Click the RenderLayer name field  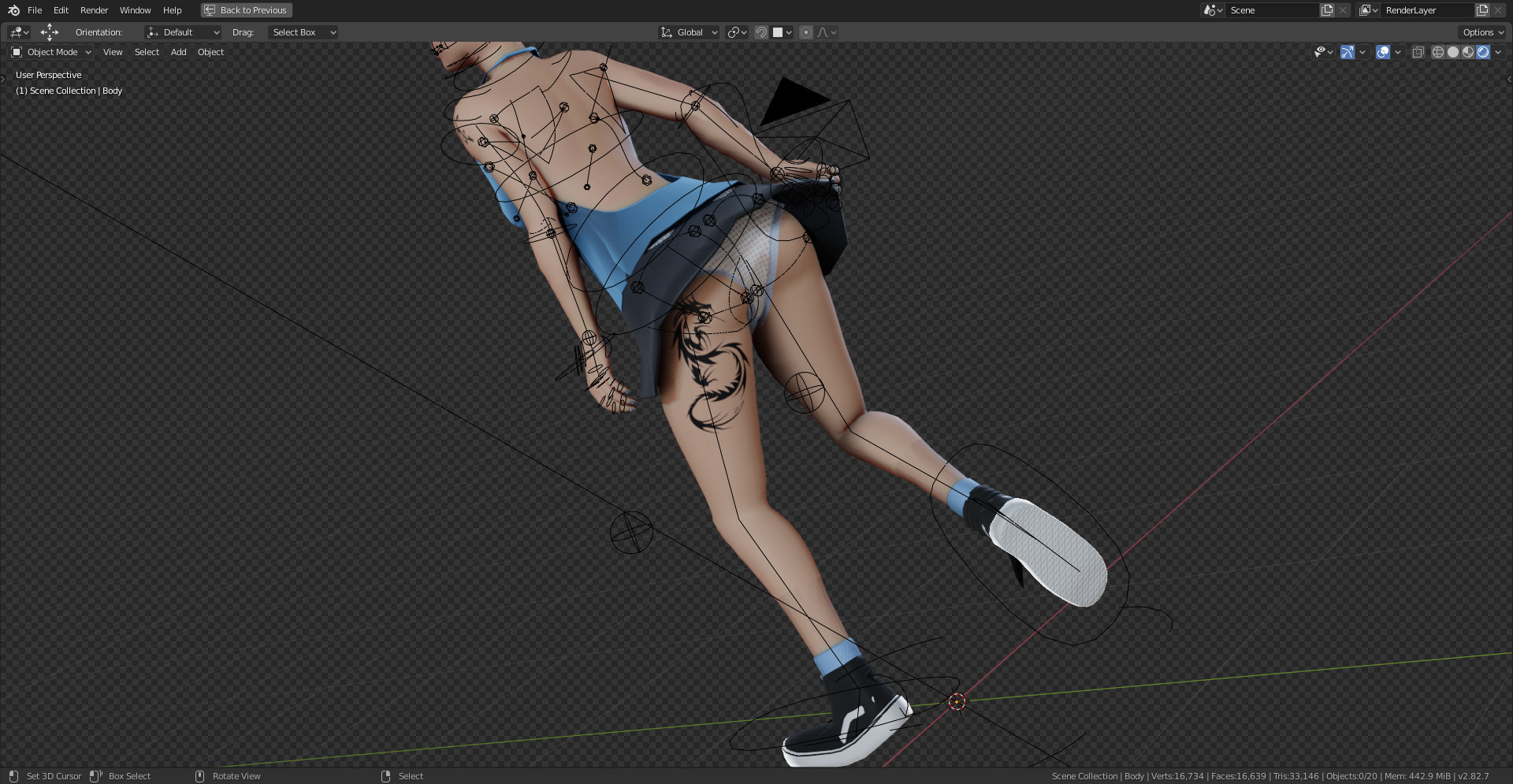(1427, 10)
